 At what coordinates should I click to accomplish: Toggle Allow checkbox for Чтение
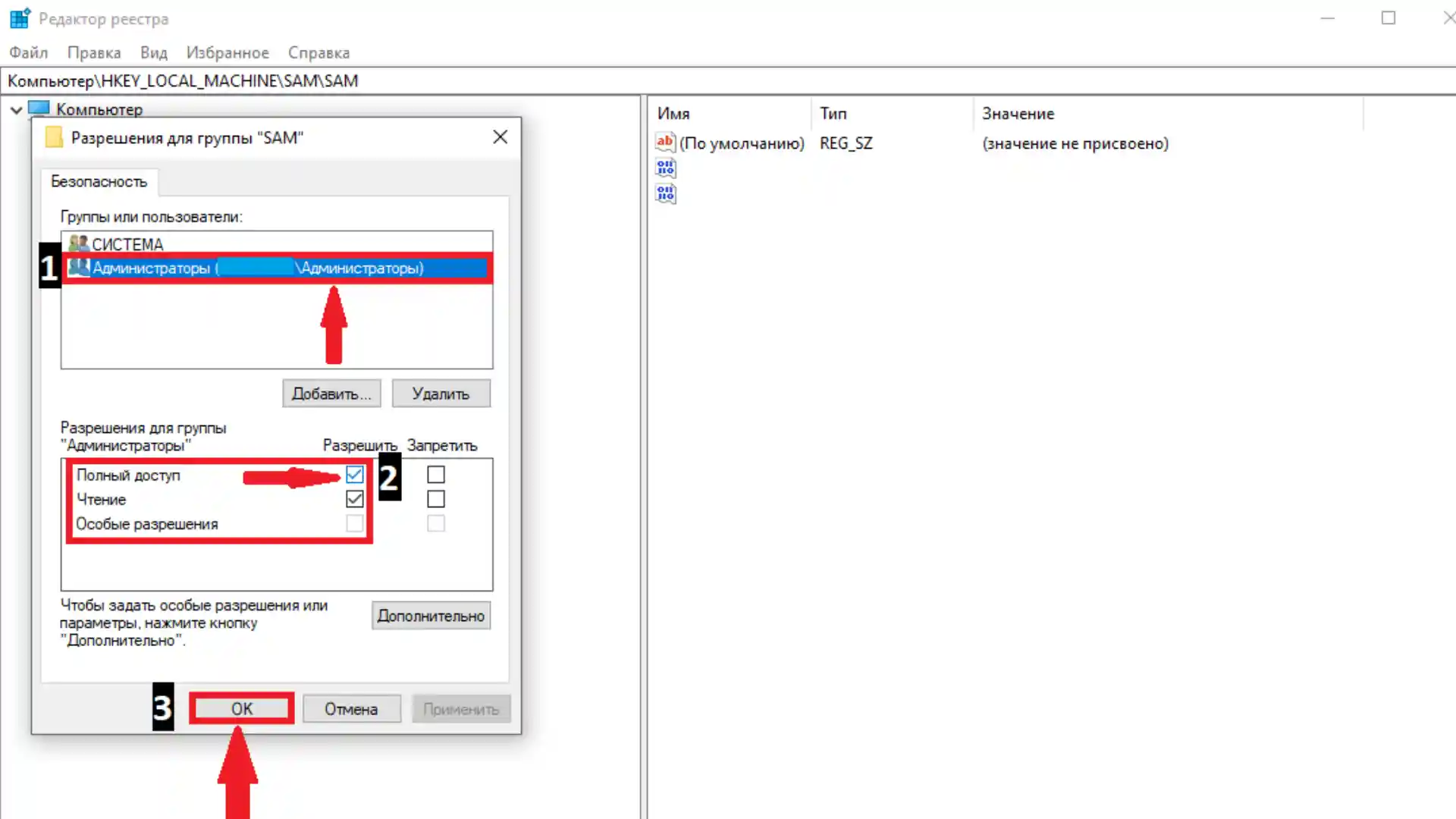tap(354, 499)
